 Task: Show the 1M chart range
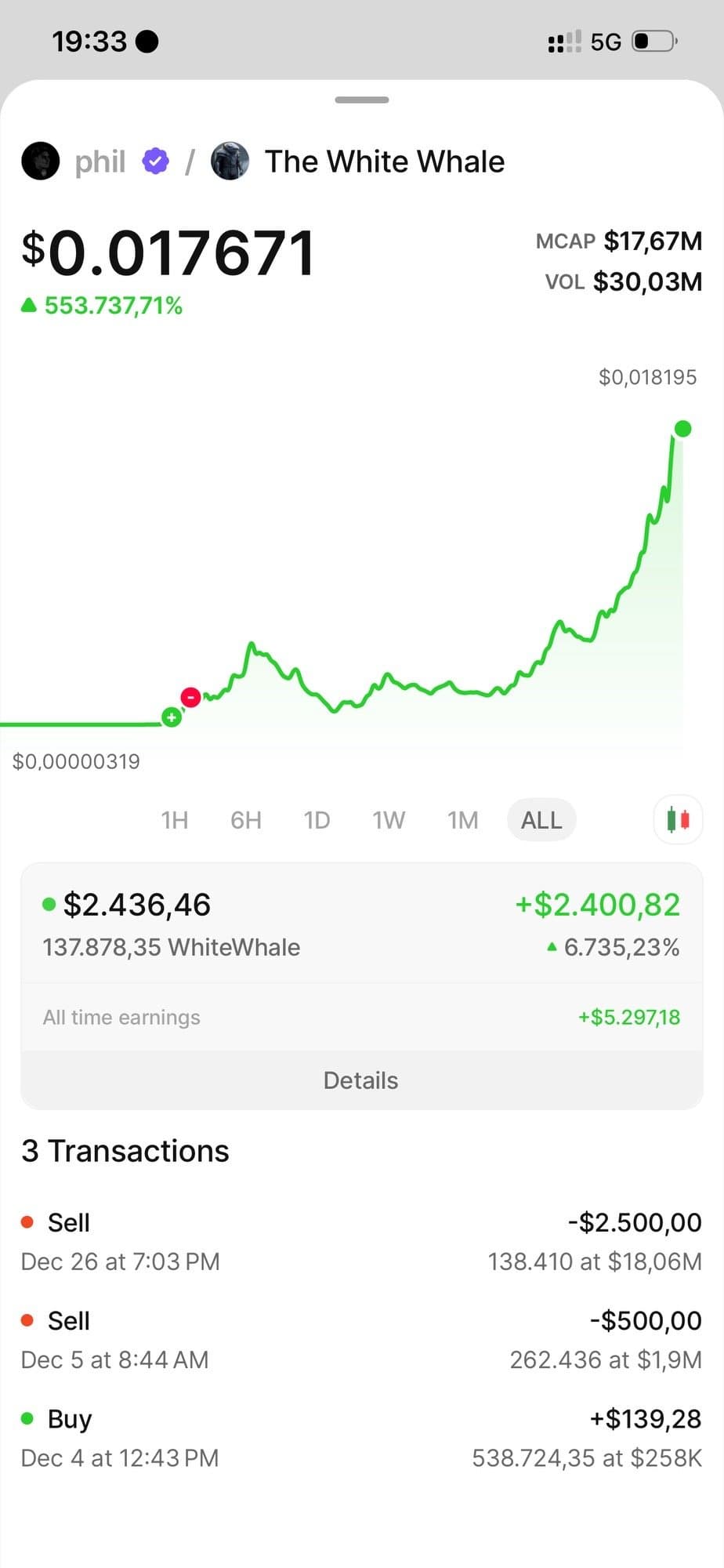[462, 820]
